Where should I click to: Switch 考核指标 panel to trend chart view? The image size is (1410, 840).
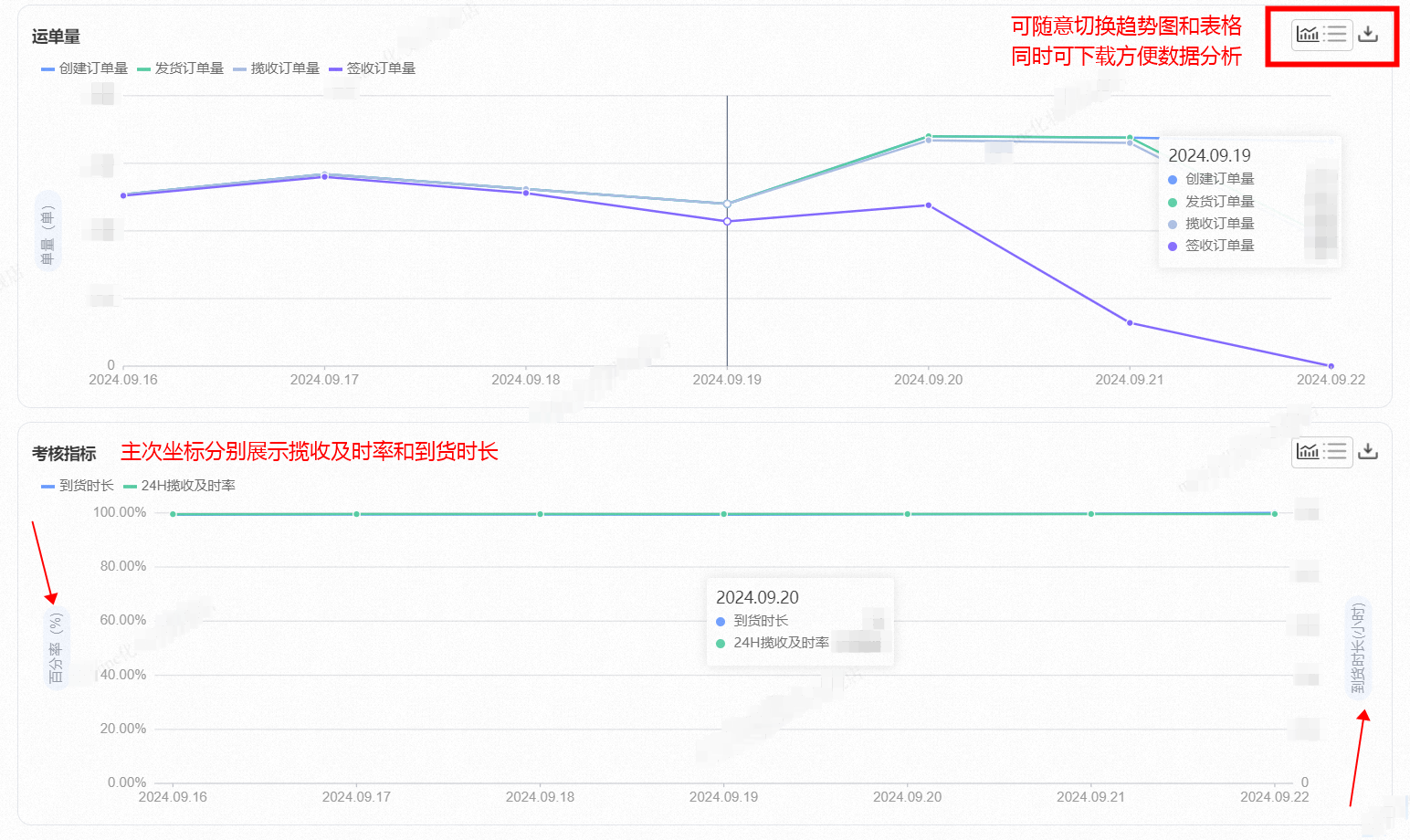point(1308,451)
